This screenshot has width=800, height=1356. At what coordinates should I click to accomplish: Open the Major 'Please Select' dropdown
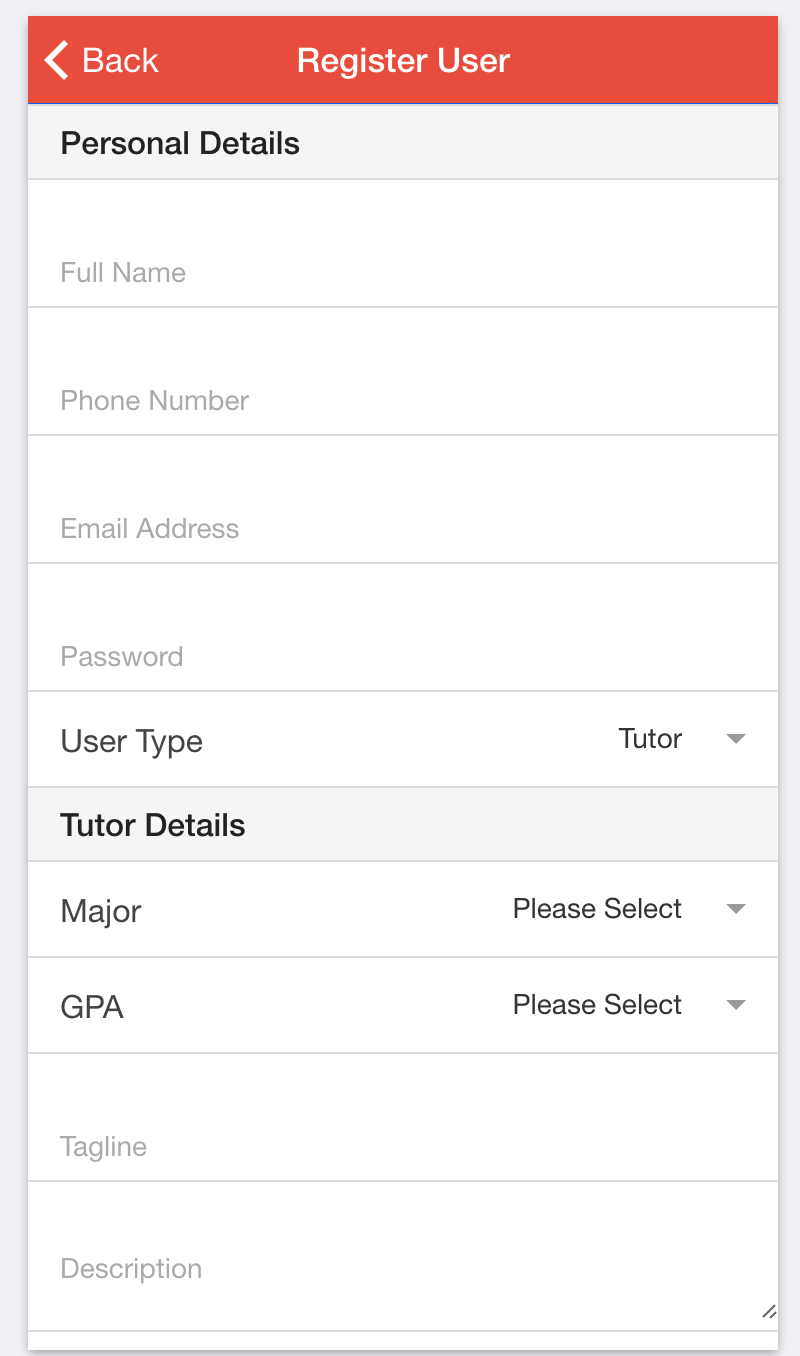(x=597, y=909)
